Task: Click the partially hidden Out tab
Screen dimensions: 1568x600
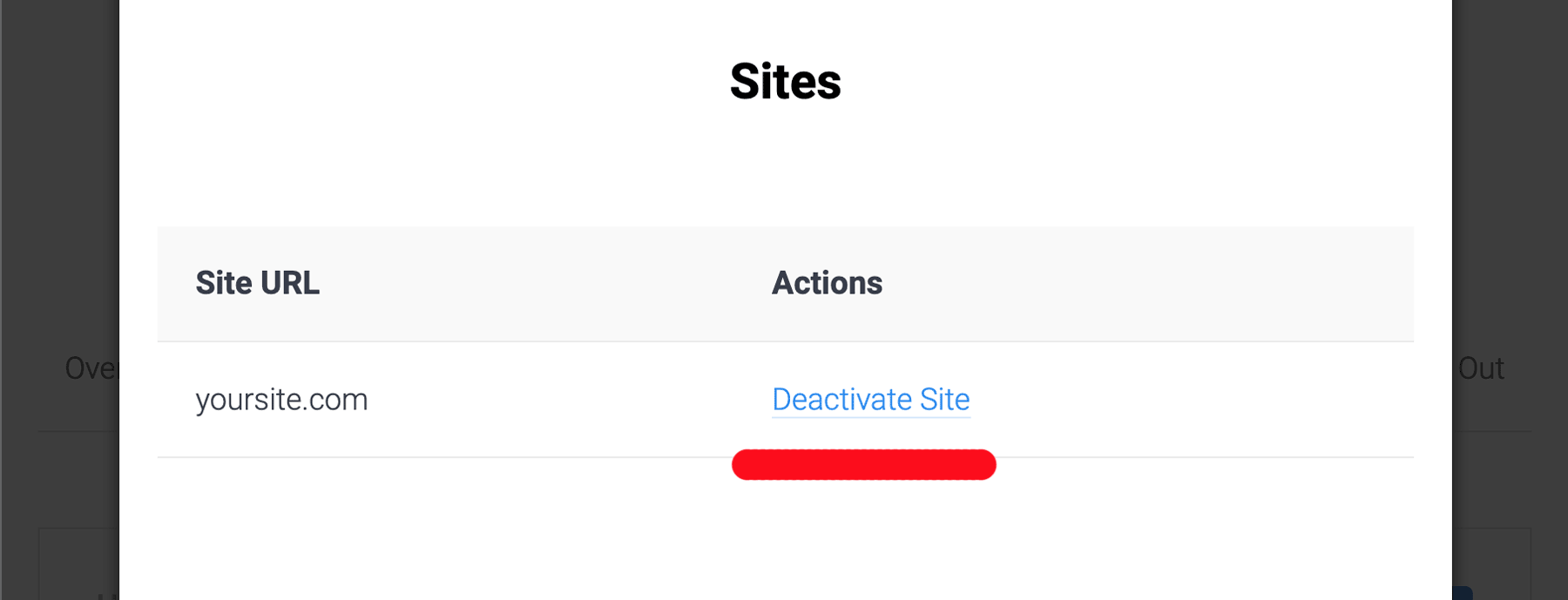Action: (x=1481, y=368)
